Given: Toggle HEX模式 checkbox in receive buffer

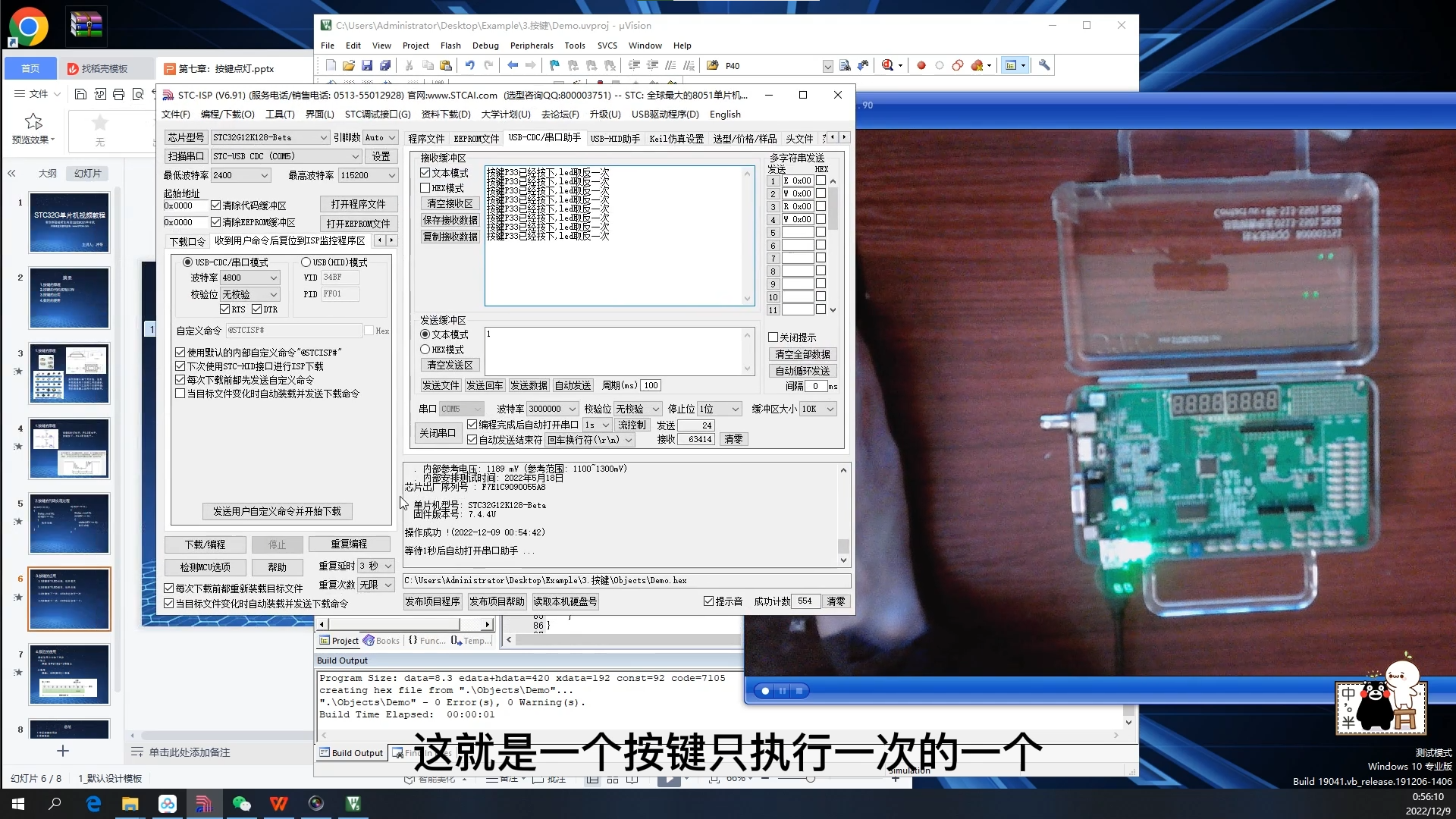Looking at the screenshot, I should [x=425, y=188].
